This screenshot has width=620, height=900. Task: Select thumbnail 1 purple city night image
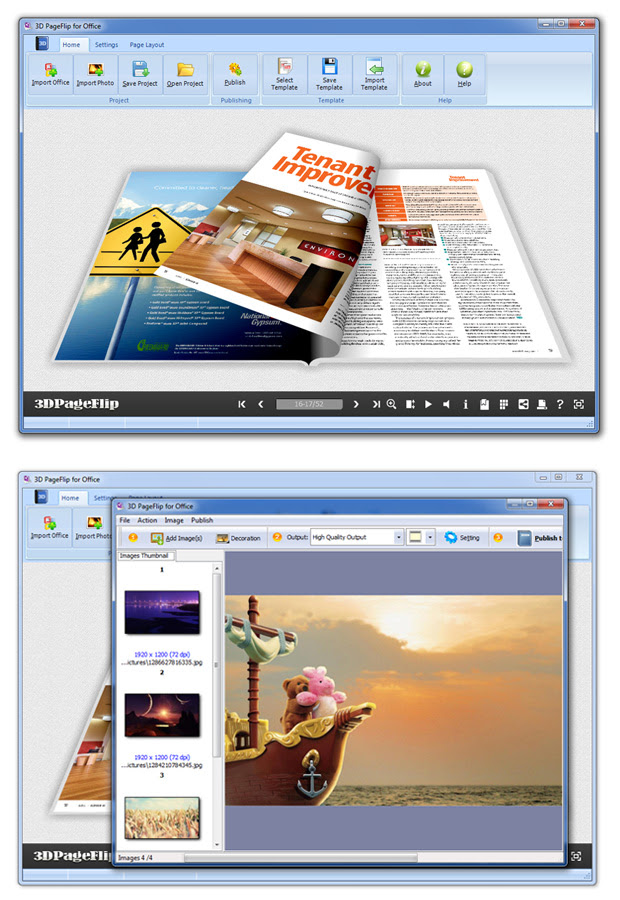162,612
